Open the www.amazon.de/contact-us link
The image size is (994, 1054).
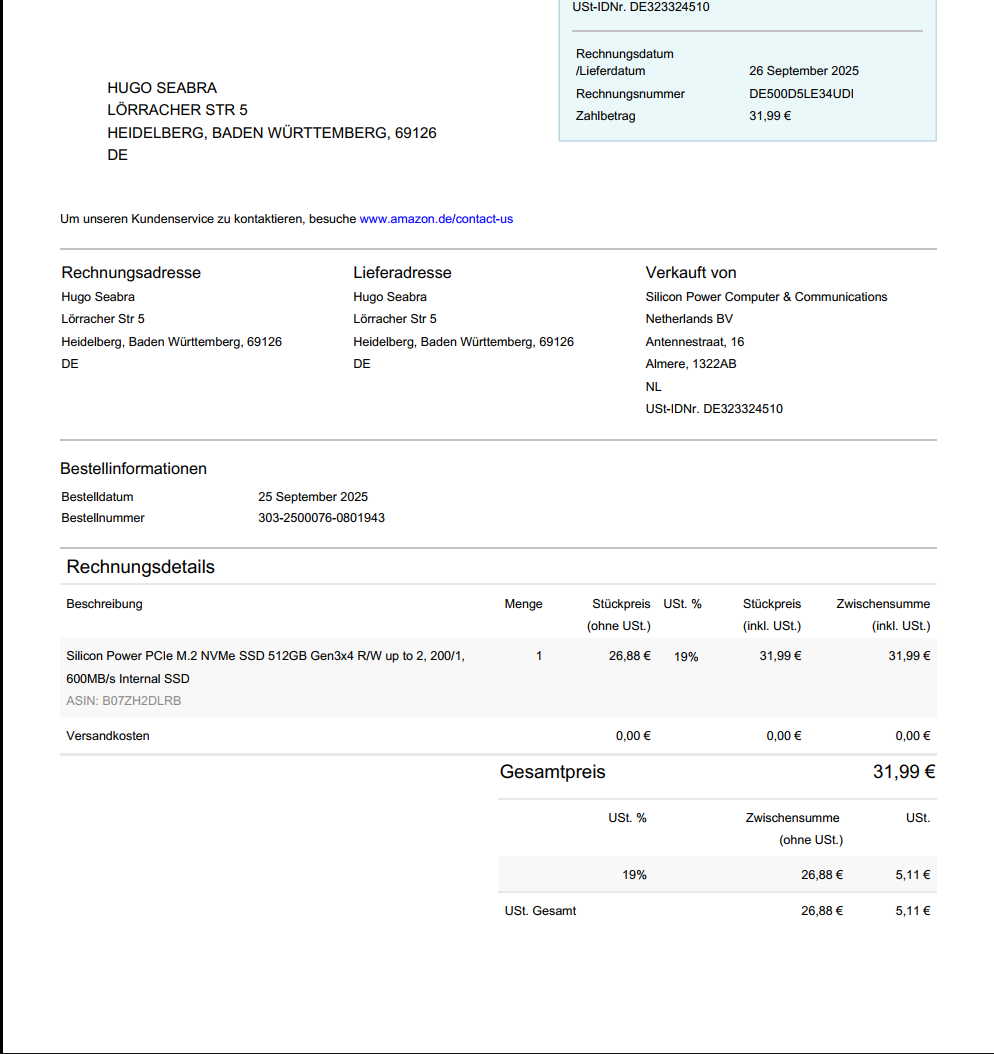[436, 219]
